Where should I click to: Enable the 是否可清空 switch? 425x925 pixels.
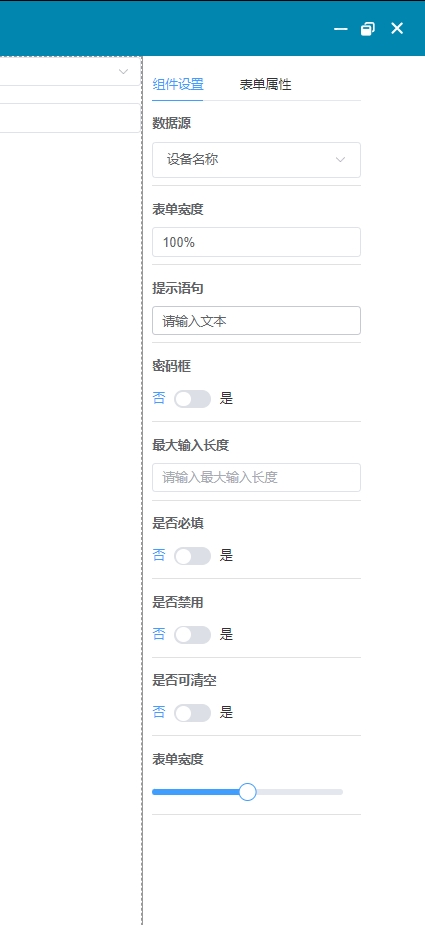pos(192,713)
